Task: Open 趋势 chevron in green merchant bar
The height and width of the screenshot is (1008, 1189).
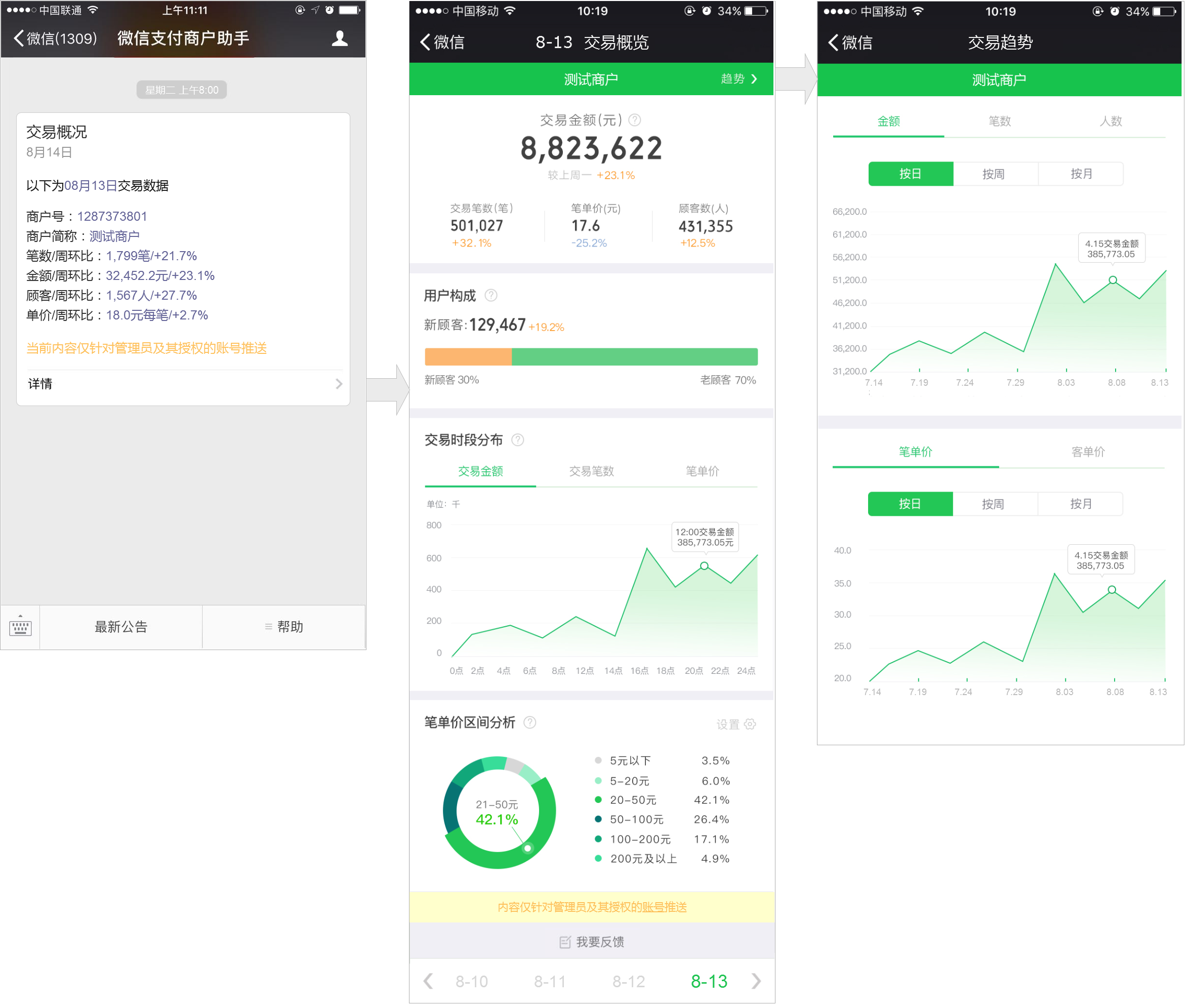Action: (755, 79)
